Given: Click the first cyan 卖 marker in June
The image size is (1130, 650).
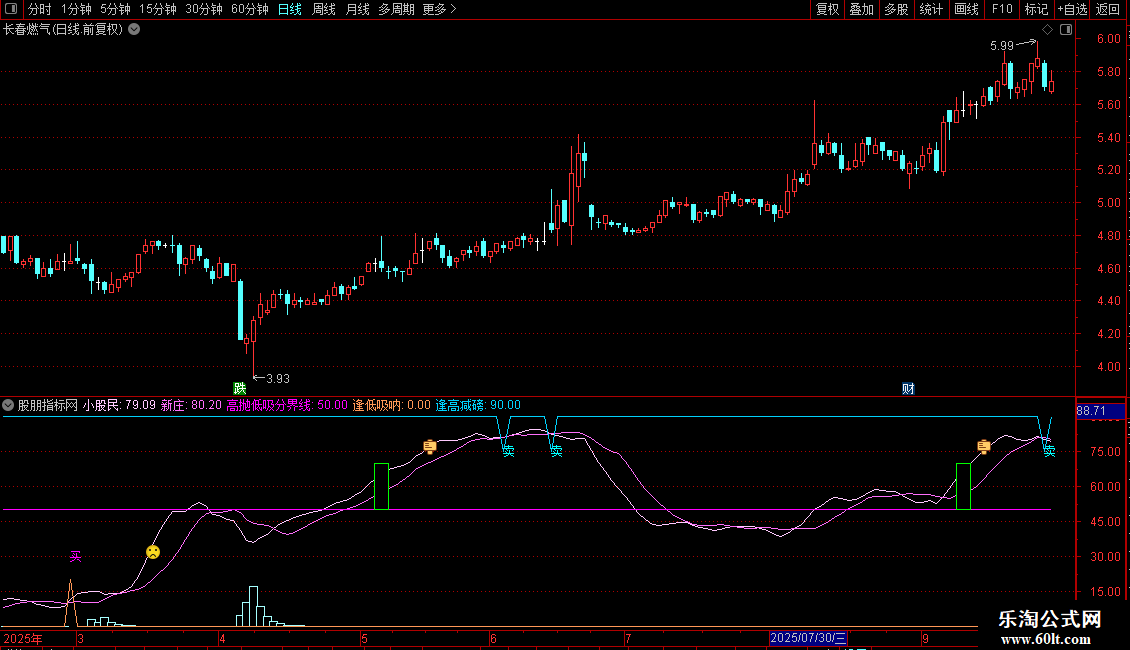Looking at the screenshot, I should coord(509,451).
